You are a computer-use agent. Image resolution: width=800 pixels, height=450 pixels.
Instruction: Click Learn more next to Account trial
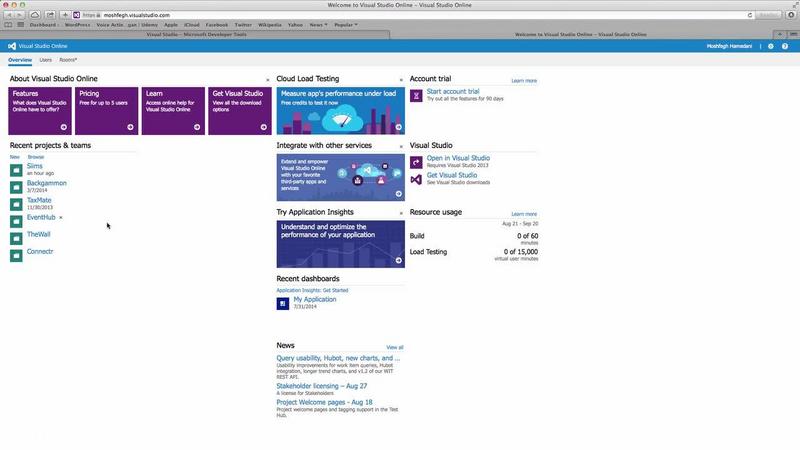tap(524, 81)
